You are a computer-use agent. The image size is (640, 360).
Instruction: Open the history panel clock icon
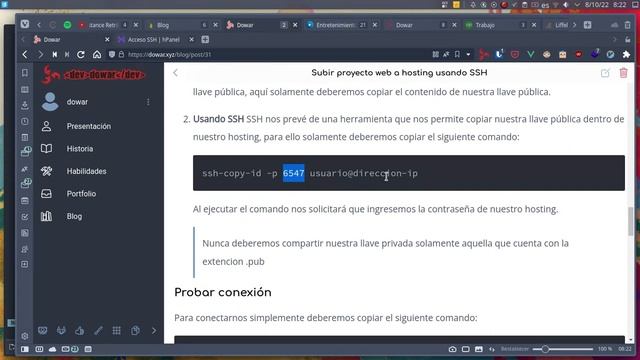coord(25,121)
